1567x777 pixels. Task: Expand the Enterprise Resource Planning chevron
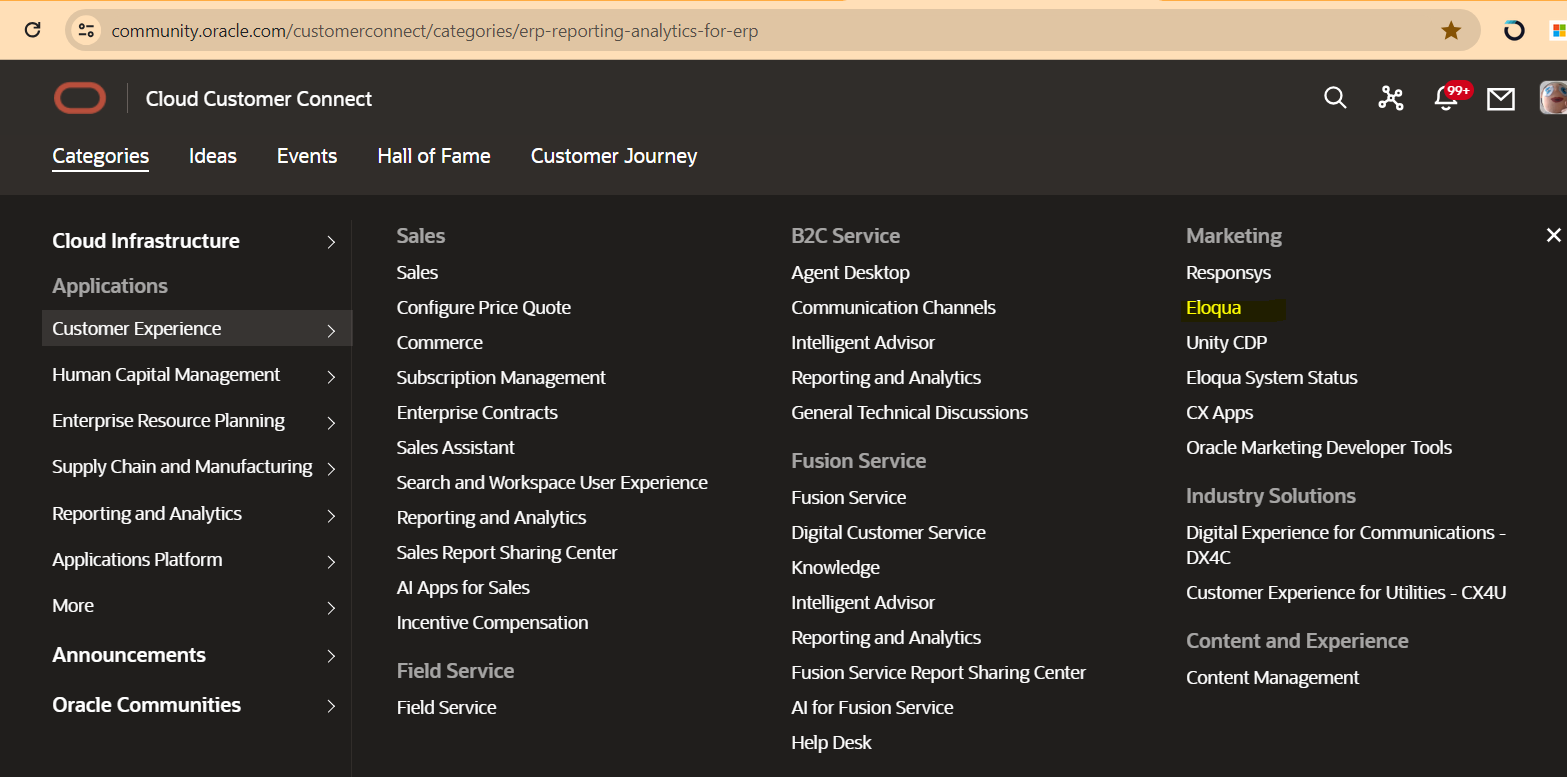click(x=331, y=422)
